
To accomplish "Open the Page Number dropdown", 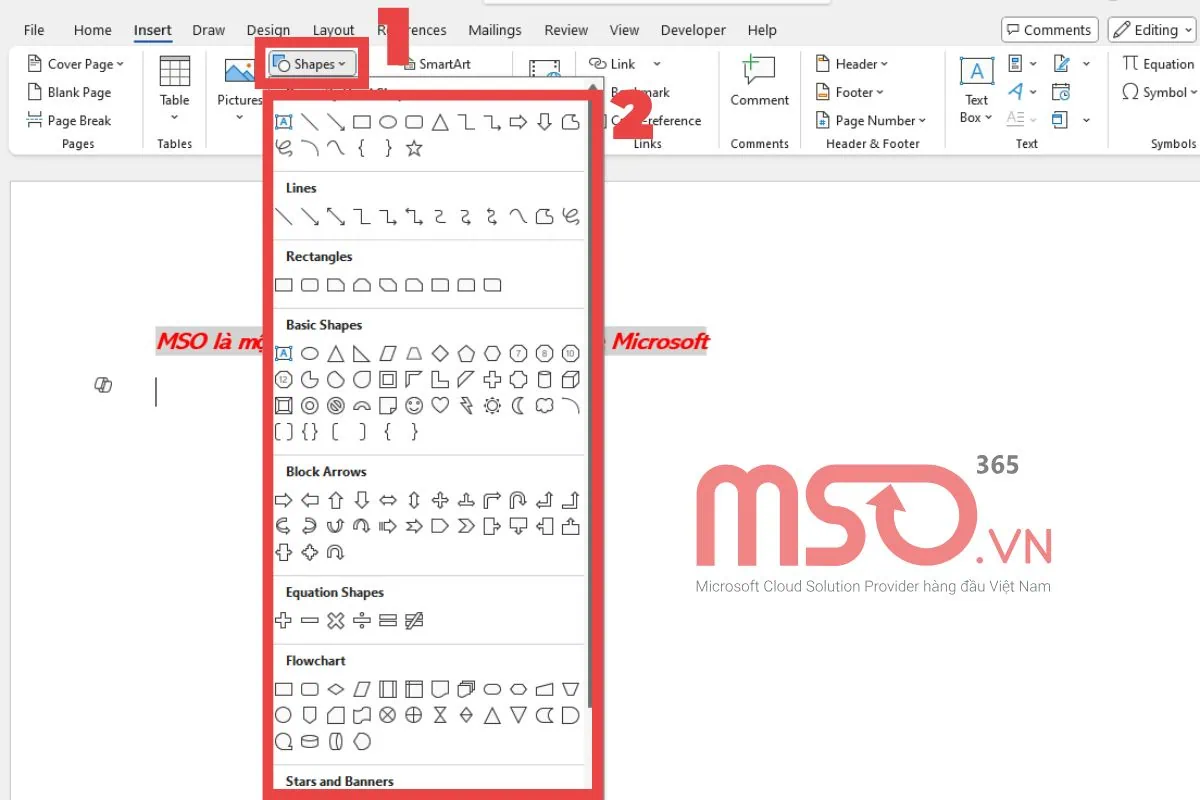I will [x=872, y=120].
